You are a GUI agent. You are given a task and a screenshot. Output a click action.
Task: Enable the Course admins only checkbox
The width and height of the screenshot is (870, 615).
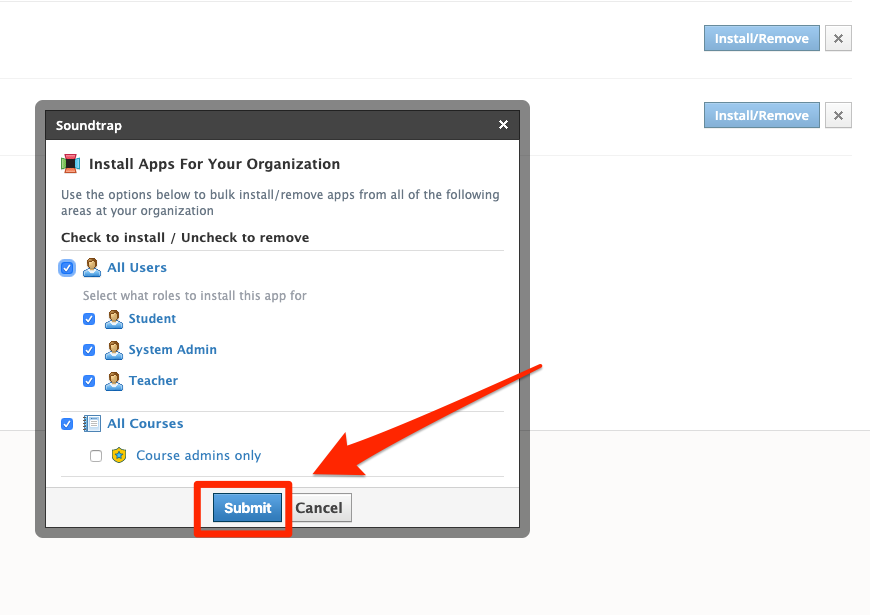[x=96, y=456]
